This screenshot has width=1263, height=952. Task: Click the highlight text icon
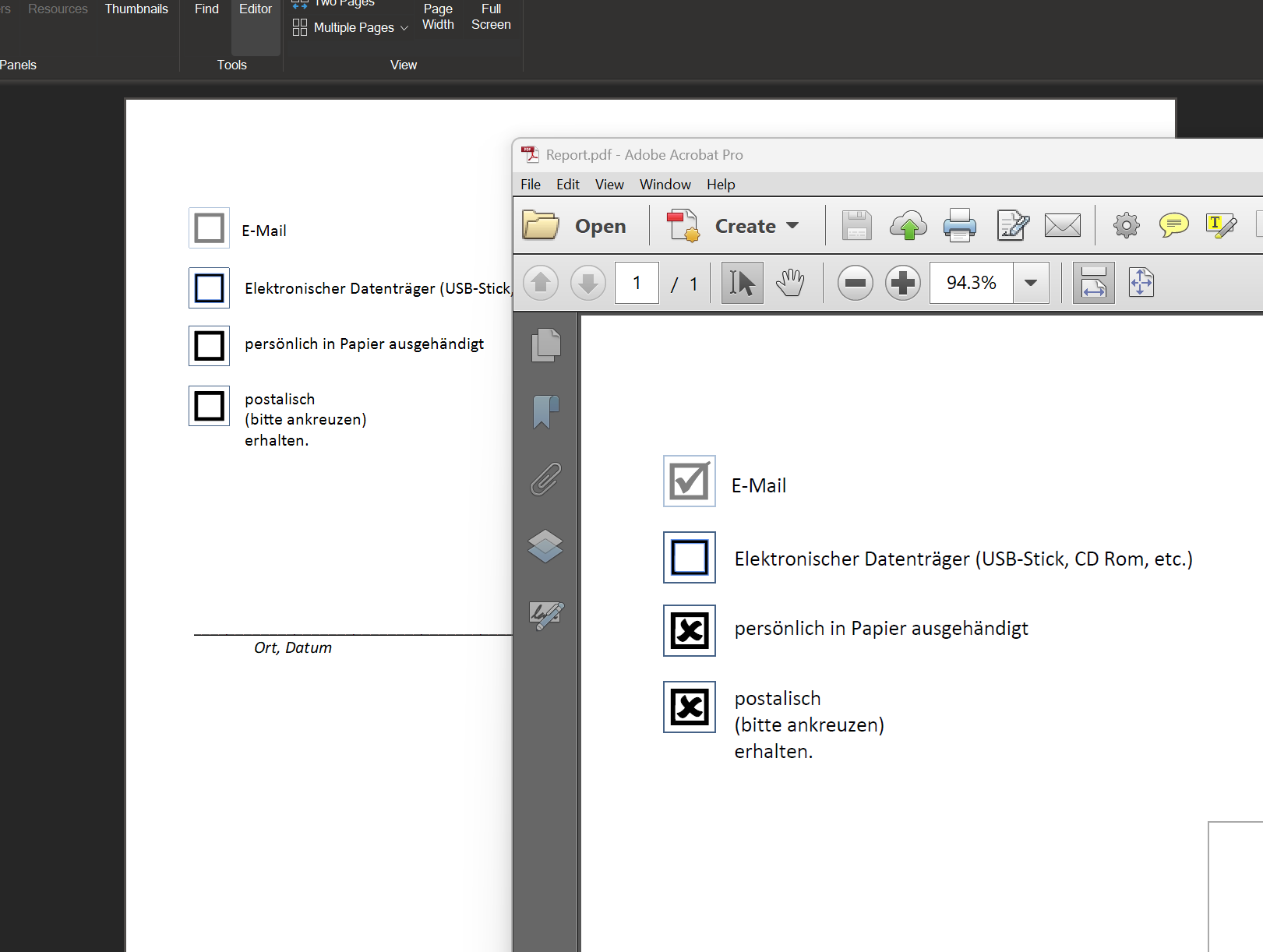click(1221, 226)
